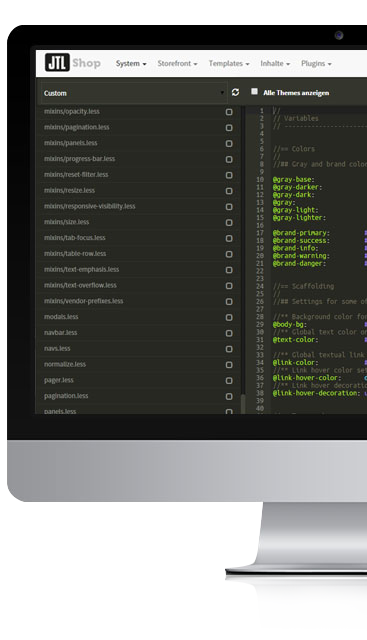
Task: Open file pager.less
Action: [59, 380]
